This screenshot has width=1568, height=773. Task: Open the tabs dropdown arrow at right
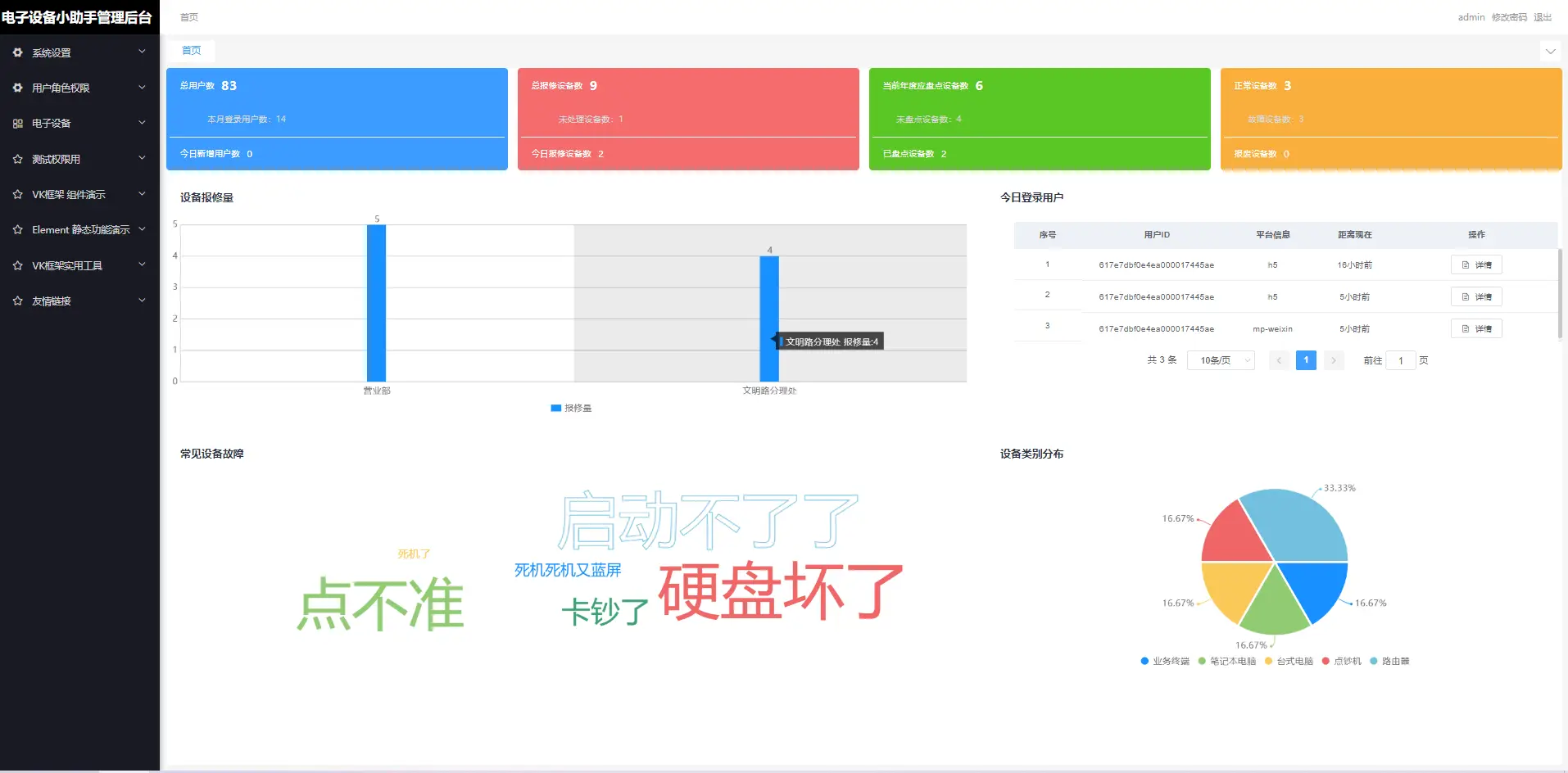(x=1550, y=51)
